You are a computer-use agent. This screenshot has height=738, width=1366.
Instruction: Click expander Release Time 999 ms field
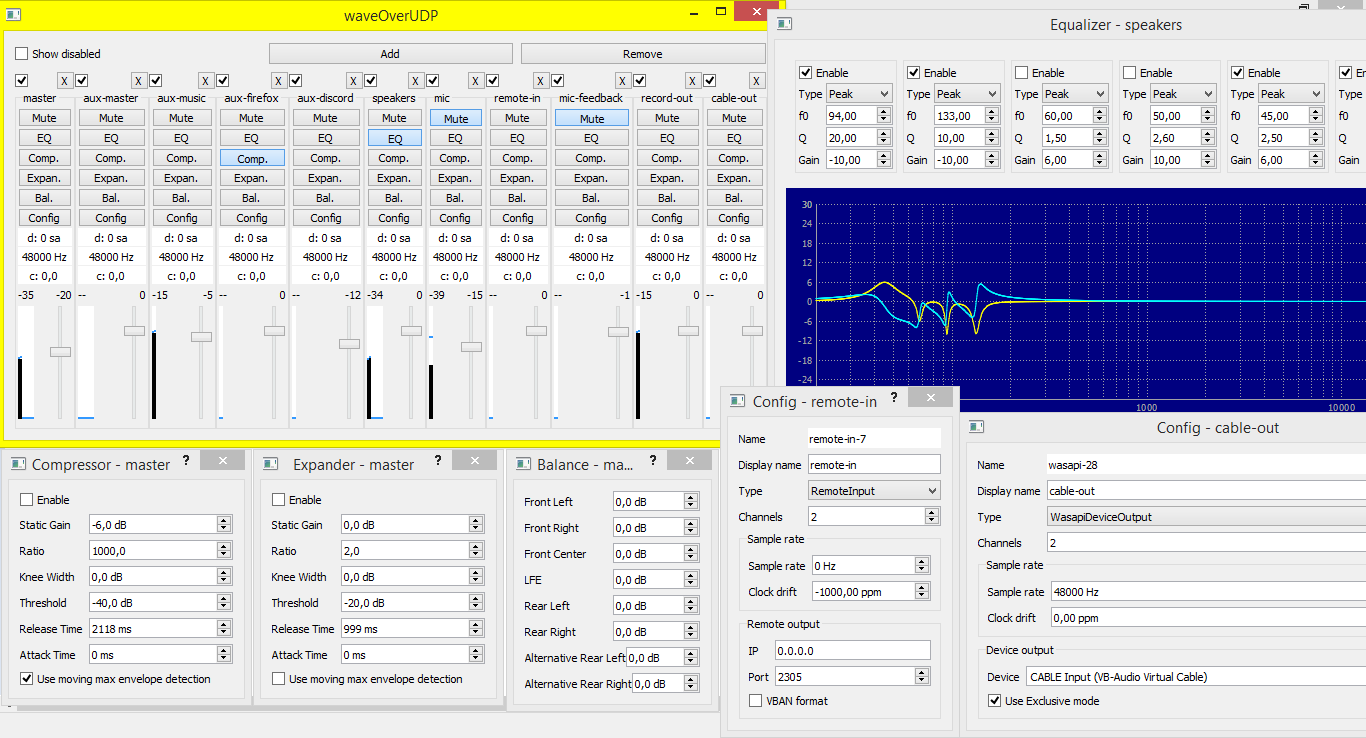pyautogui.click(x=403, y=629)
